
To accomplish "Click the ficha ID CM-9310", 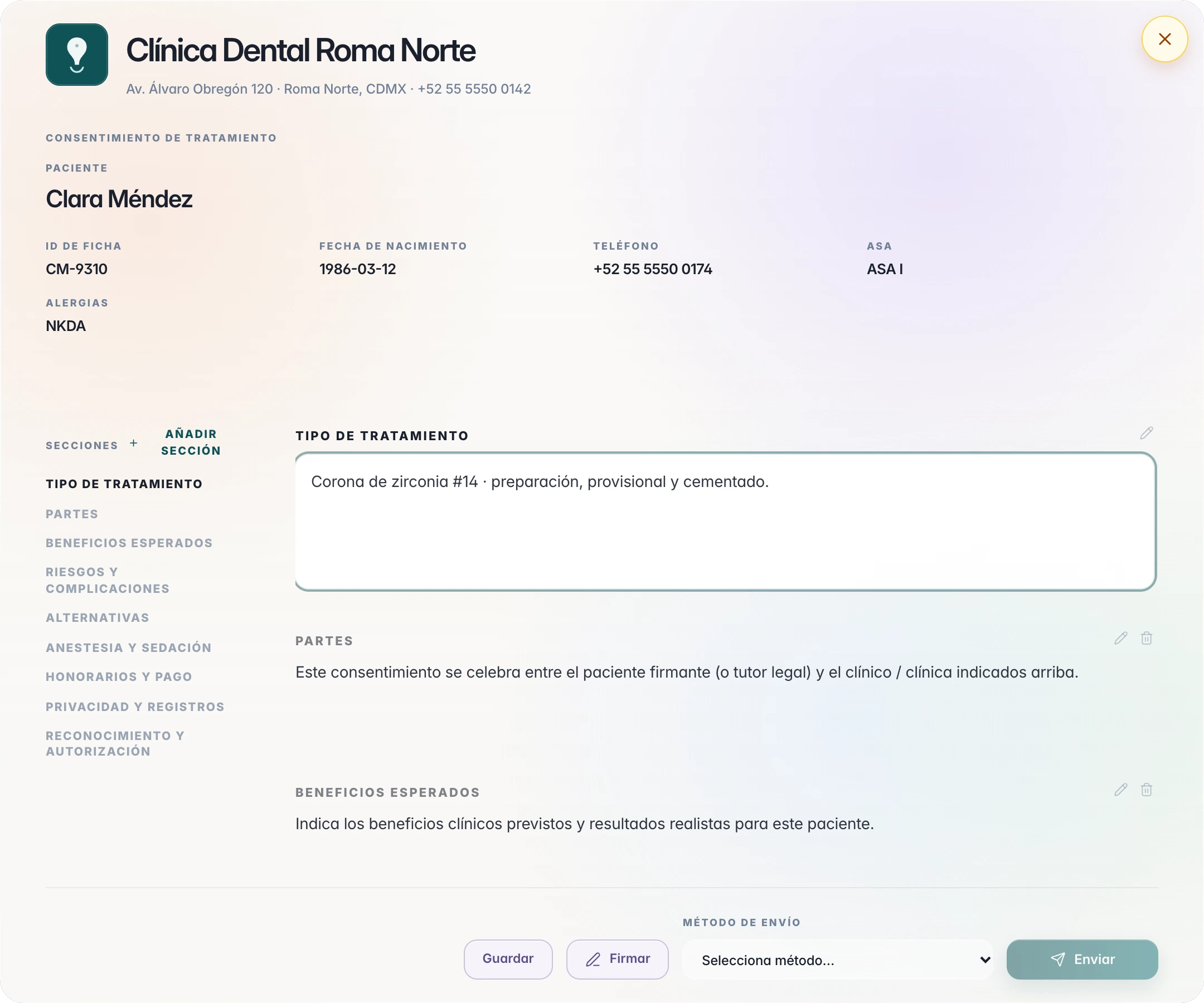I will click(x=77, y=269).
